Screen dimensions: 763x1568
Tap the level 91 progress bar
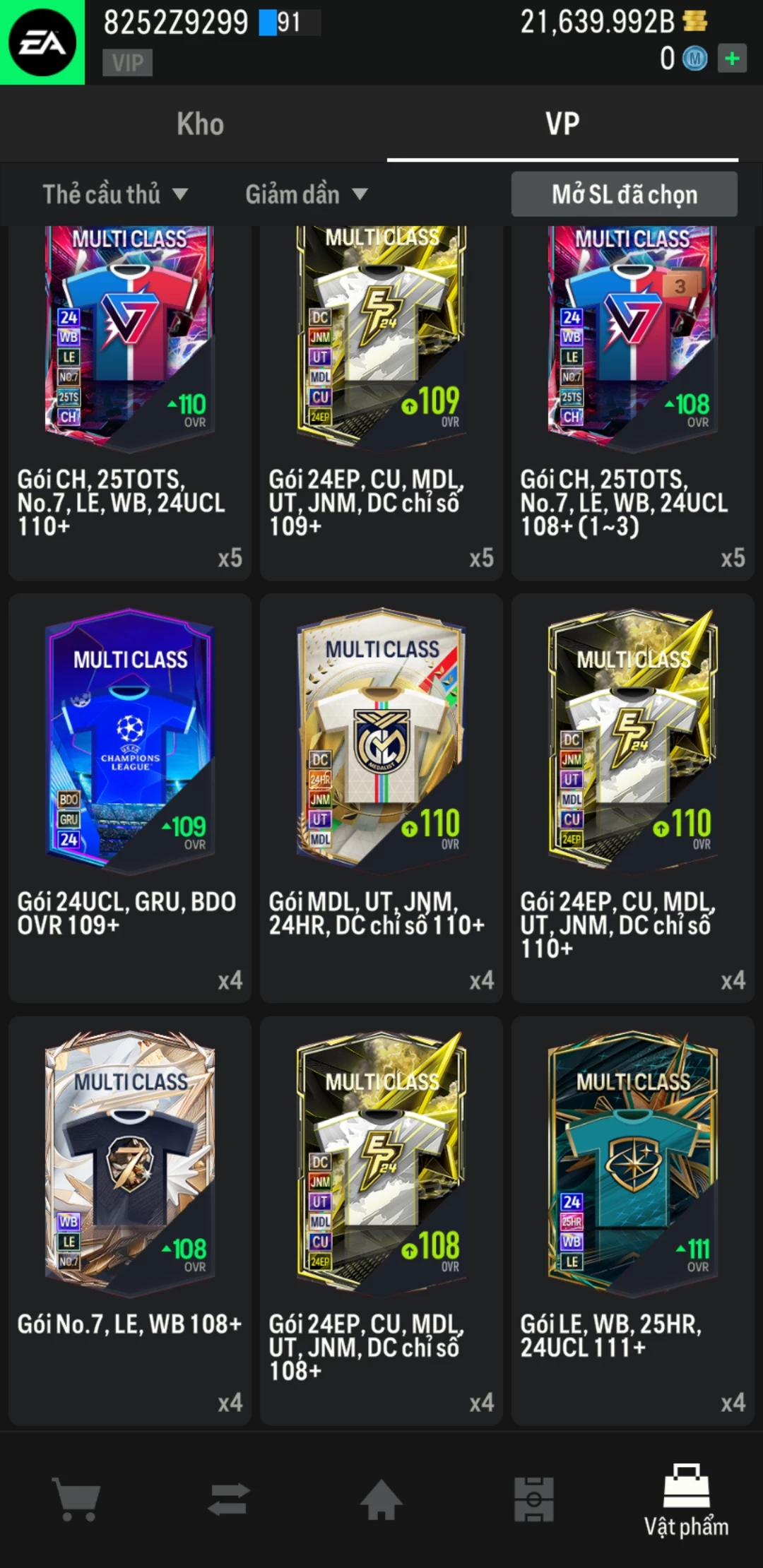pyautogui.click(x=290, y=22)
